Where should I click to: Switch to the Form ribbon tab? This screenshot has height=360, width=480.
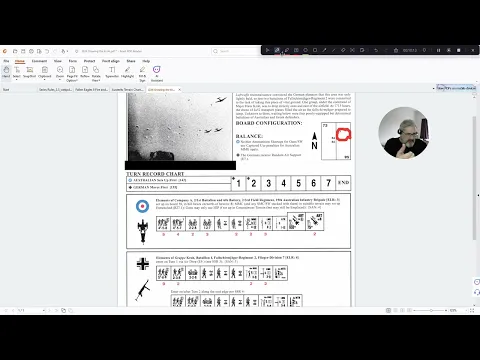point(73,61)
